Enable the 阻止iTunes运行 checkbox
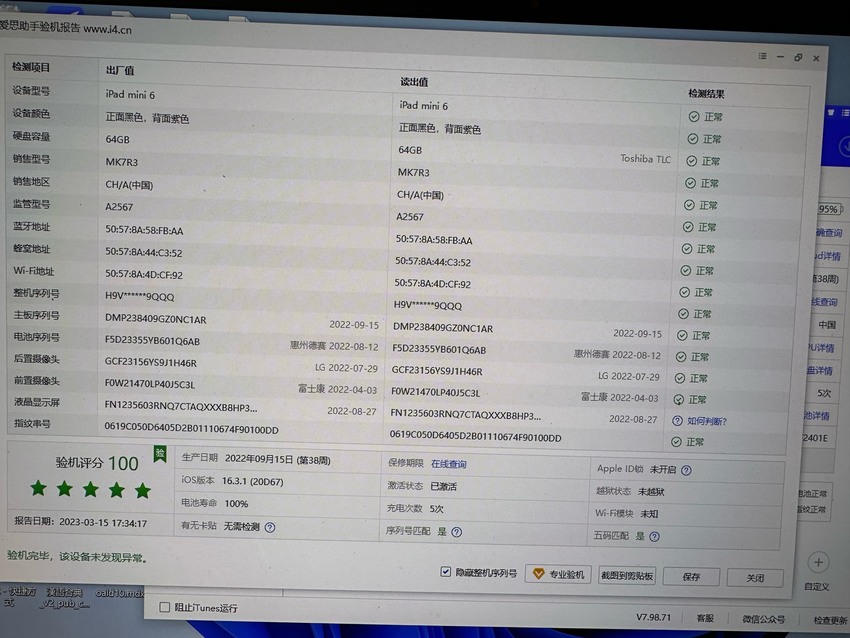 pos(164,607)
